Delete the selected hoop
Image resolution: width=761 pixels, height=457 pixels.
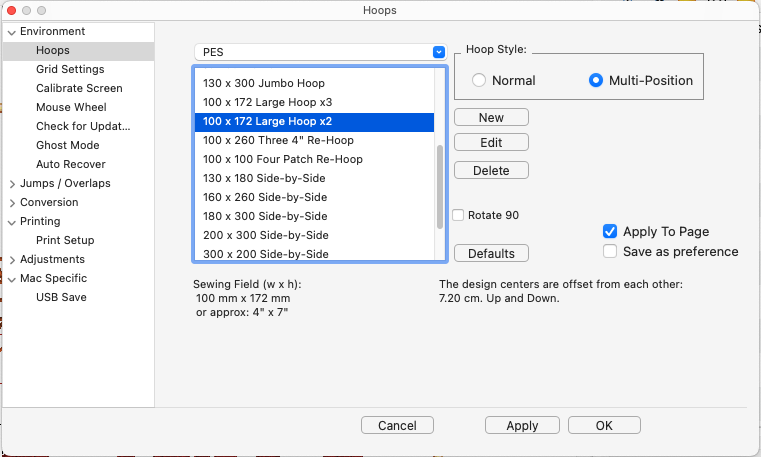(x=491, y=171)
